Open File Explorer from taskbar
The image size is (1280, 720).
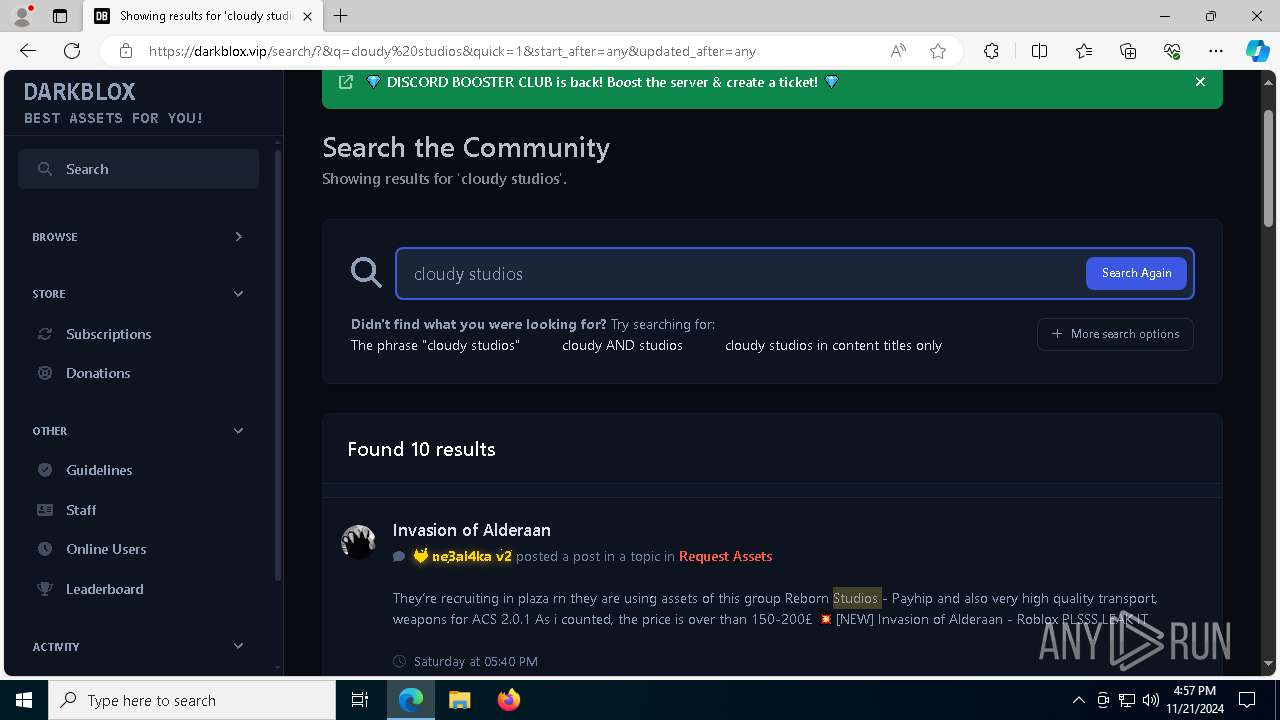pyautogui.click(x=459, y=700)
